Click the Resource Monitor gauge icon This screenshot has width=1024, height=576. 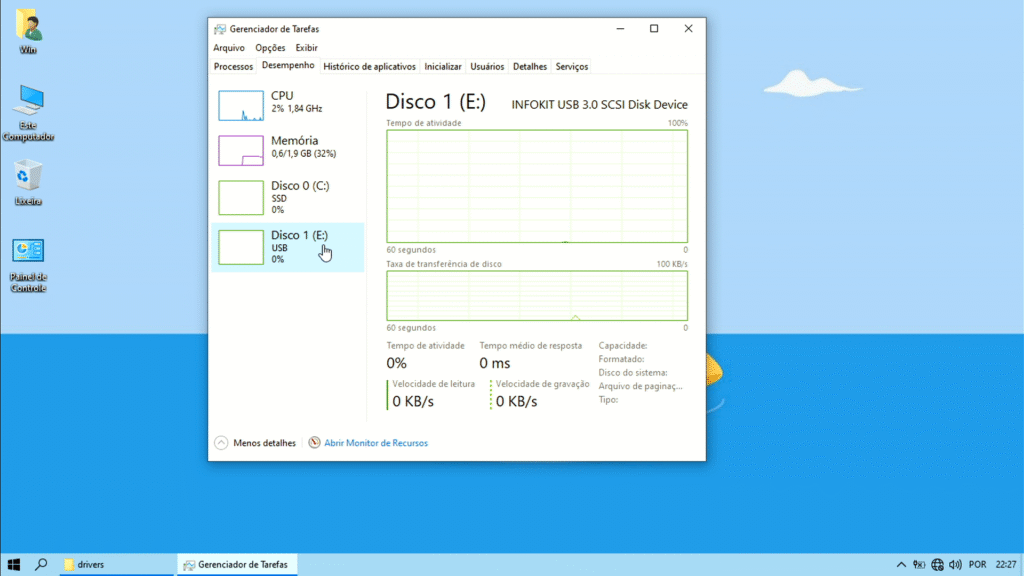coord(315,443)
